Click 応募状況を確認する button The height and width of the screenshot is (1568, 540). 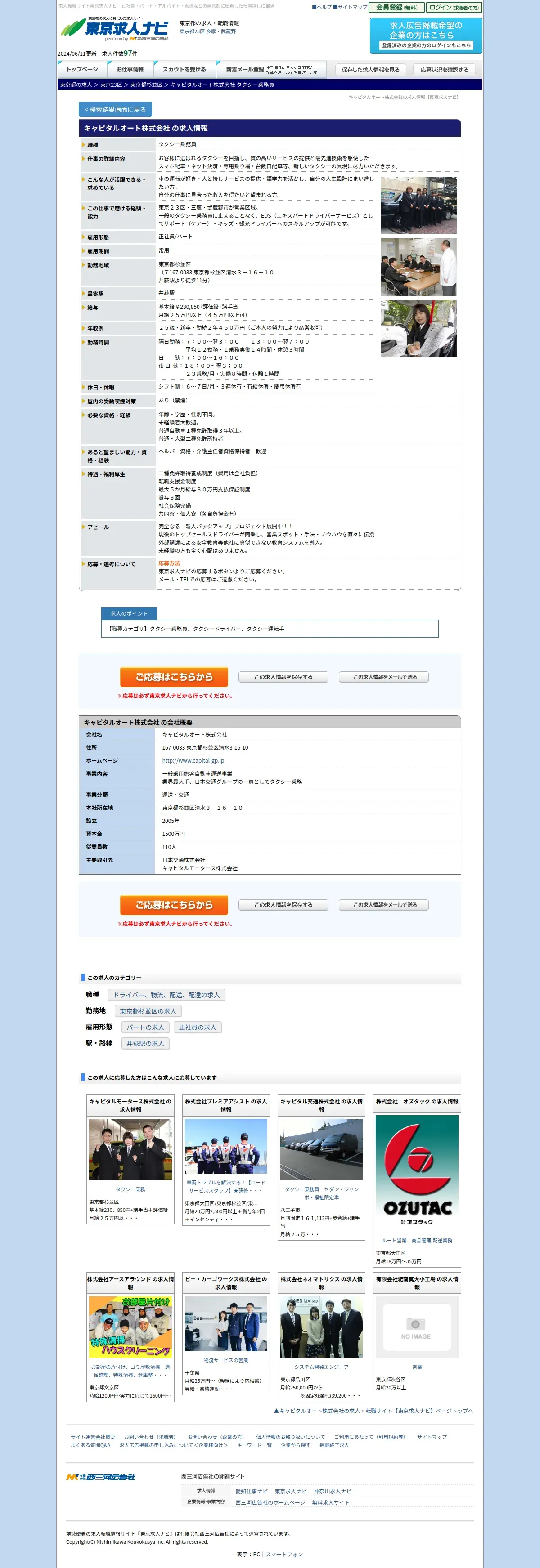[x=444, y=70]
